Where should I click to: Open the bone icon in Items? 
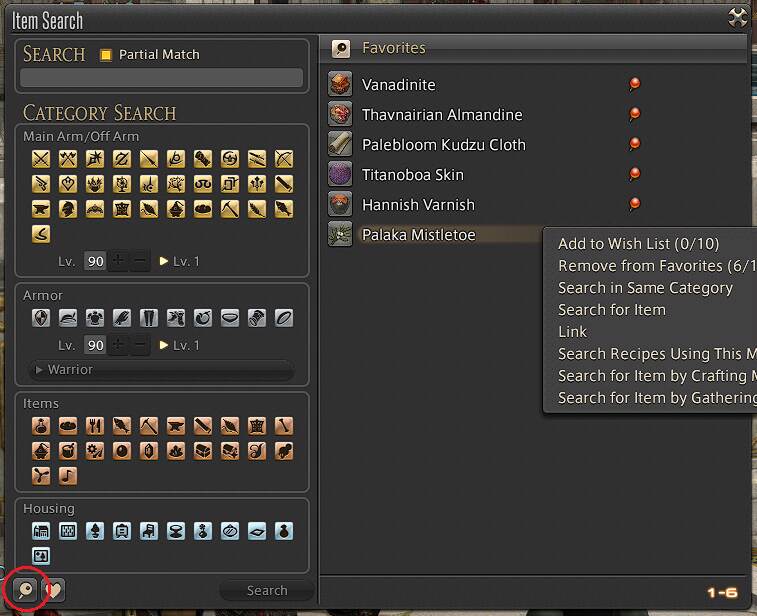click(284, 426)
